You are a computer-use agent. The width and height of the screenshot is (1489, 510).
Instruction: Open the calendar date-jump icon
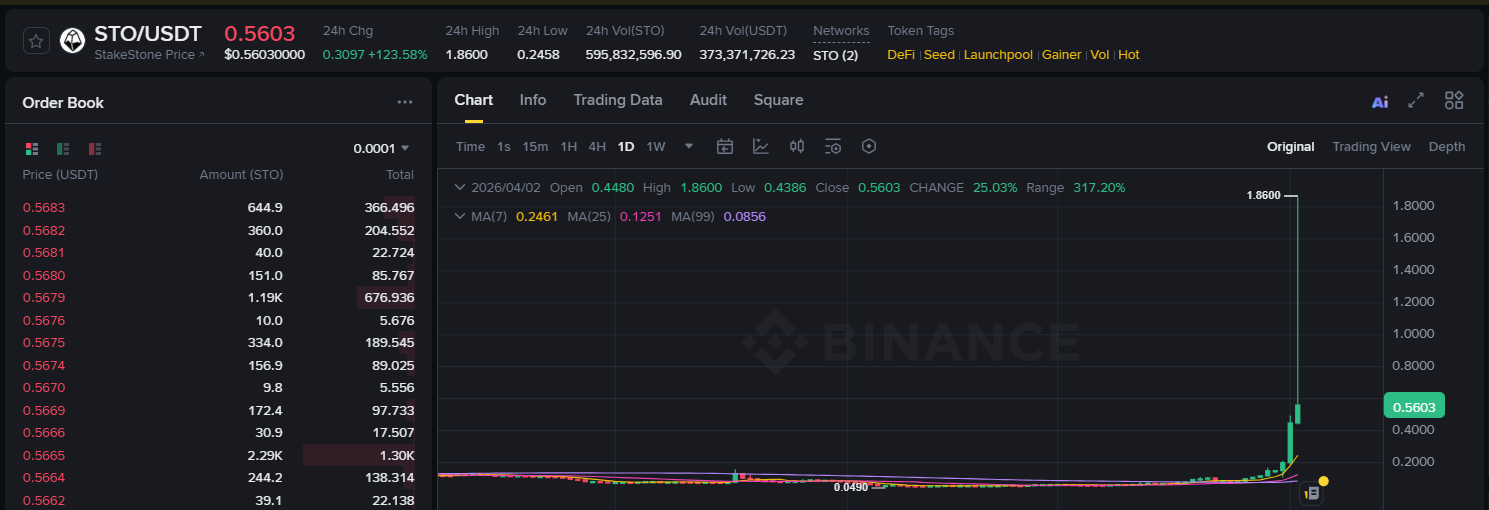(x=725, y=146)
